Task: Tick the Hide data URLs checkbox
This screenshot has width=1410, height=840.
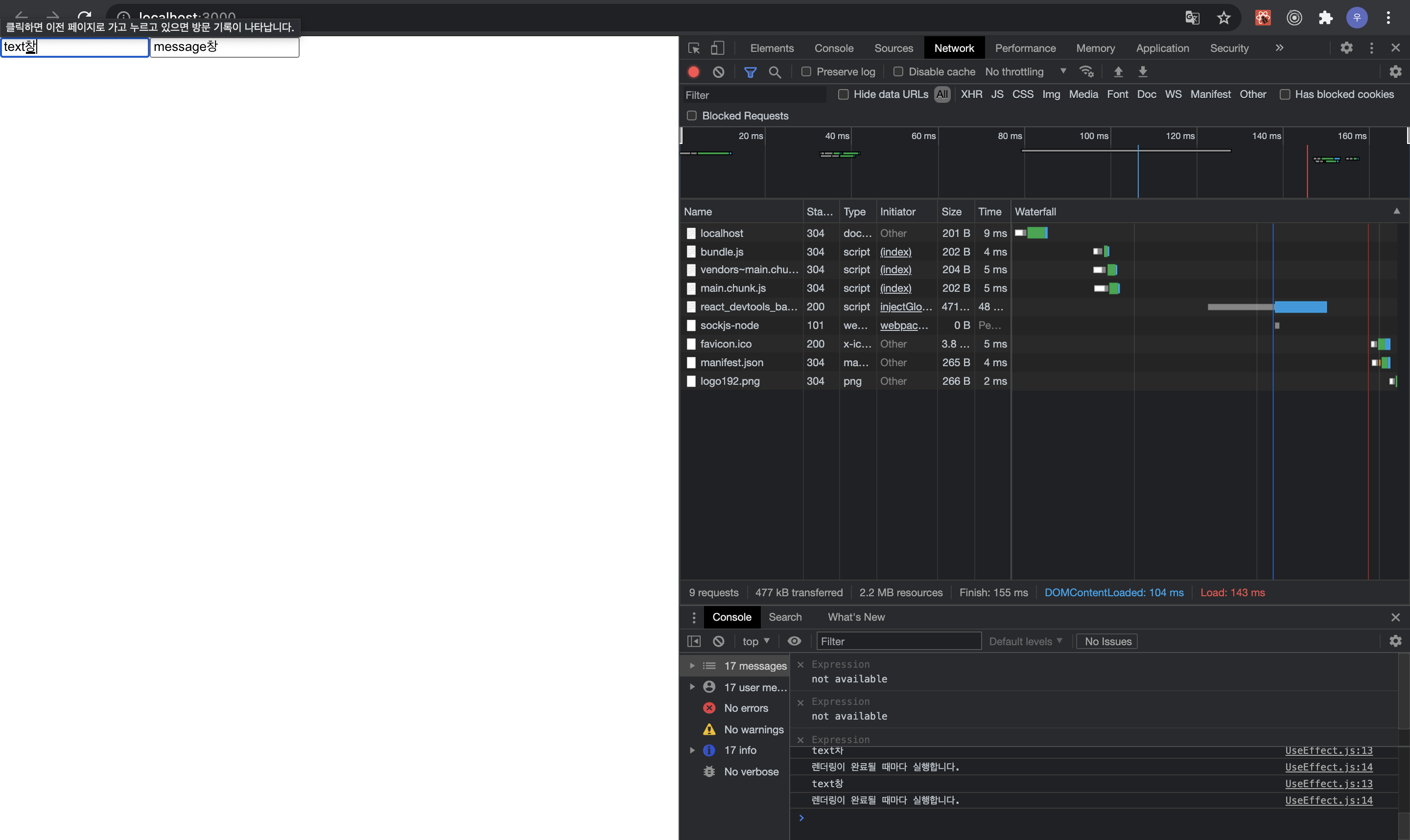Action: (x=844, y=94)
